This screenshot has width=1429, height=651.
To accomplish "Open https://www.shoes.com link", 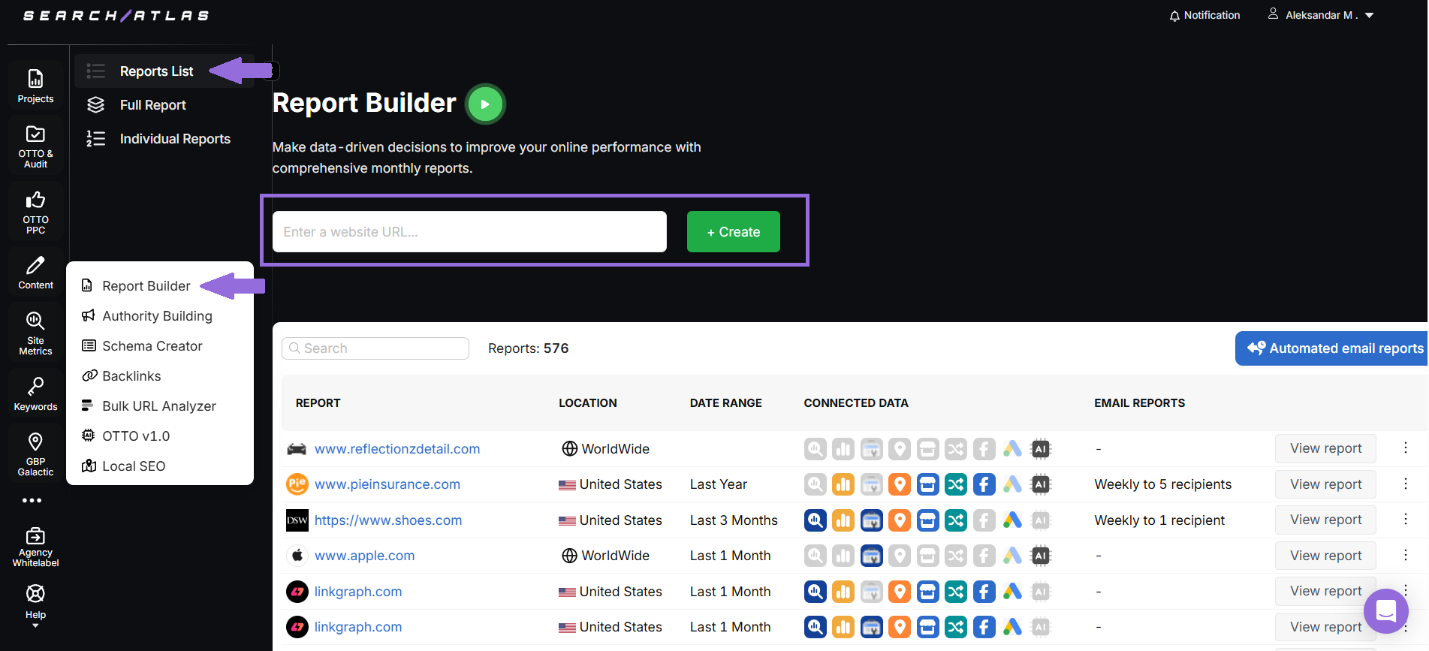I will pyautogui.click(x=388, y=520).
